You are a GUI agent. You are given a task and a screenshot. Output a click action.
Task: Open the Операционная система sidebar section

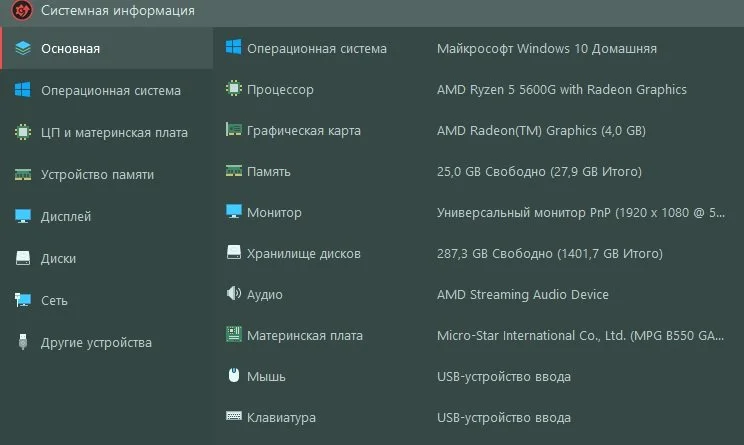pos(110,90)
